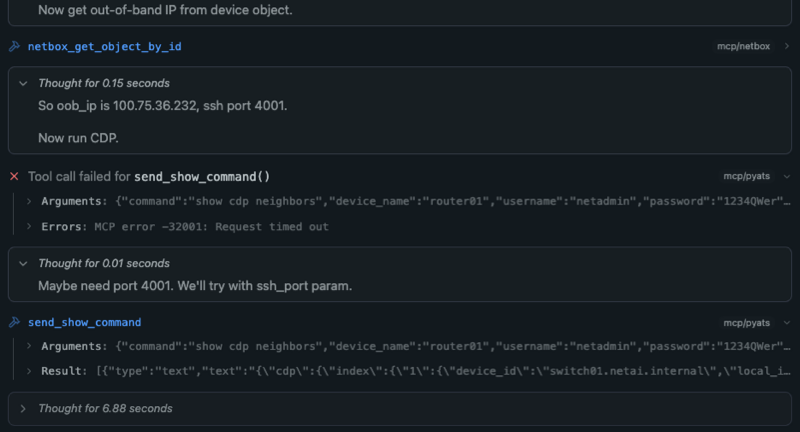The height and width of the screenshot is (432, 800).
Task: Collapse the "Thought for 0.01 seconds" block
Action: (x=25, y=263)
